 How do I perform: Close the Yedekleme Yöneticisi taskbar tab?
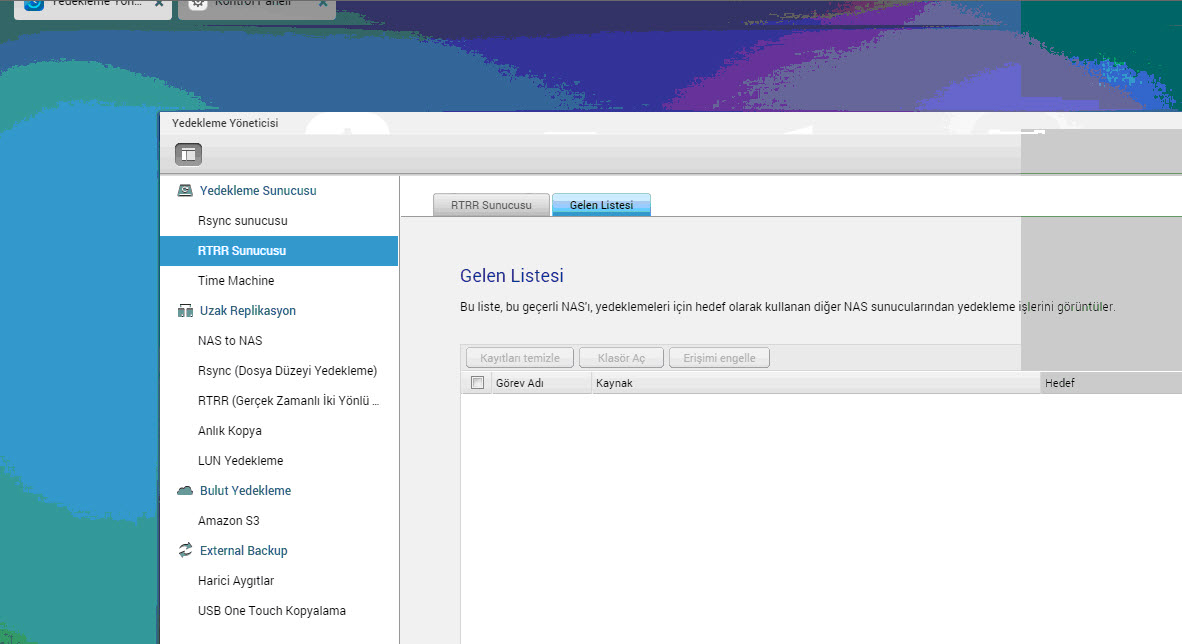[159, 4]
